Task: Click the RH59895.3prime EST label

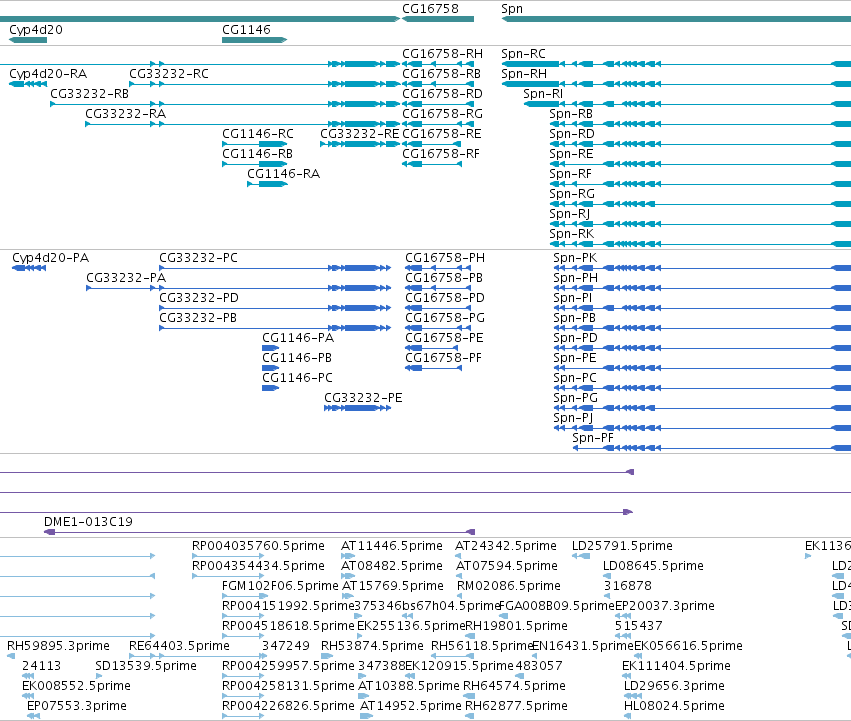Action: pos(58,646)
